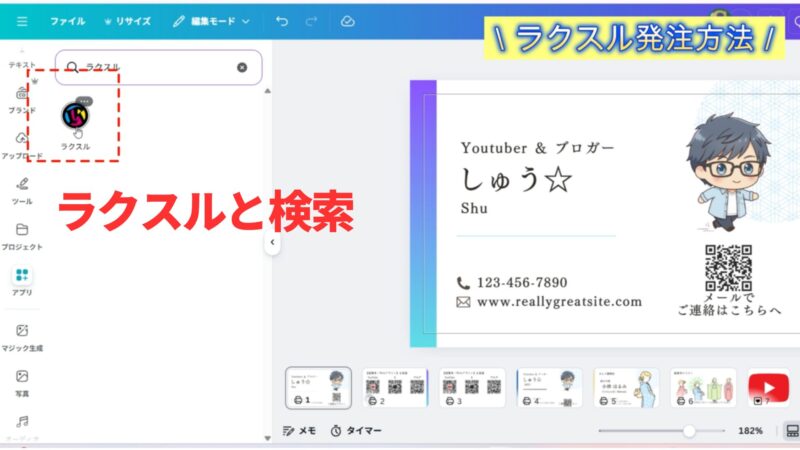This screenshot has height=450, width=800.
Task: Select the しゅう☆ name text
Action: tap(516, 180)
